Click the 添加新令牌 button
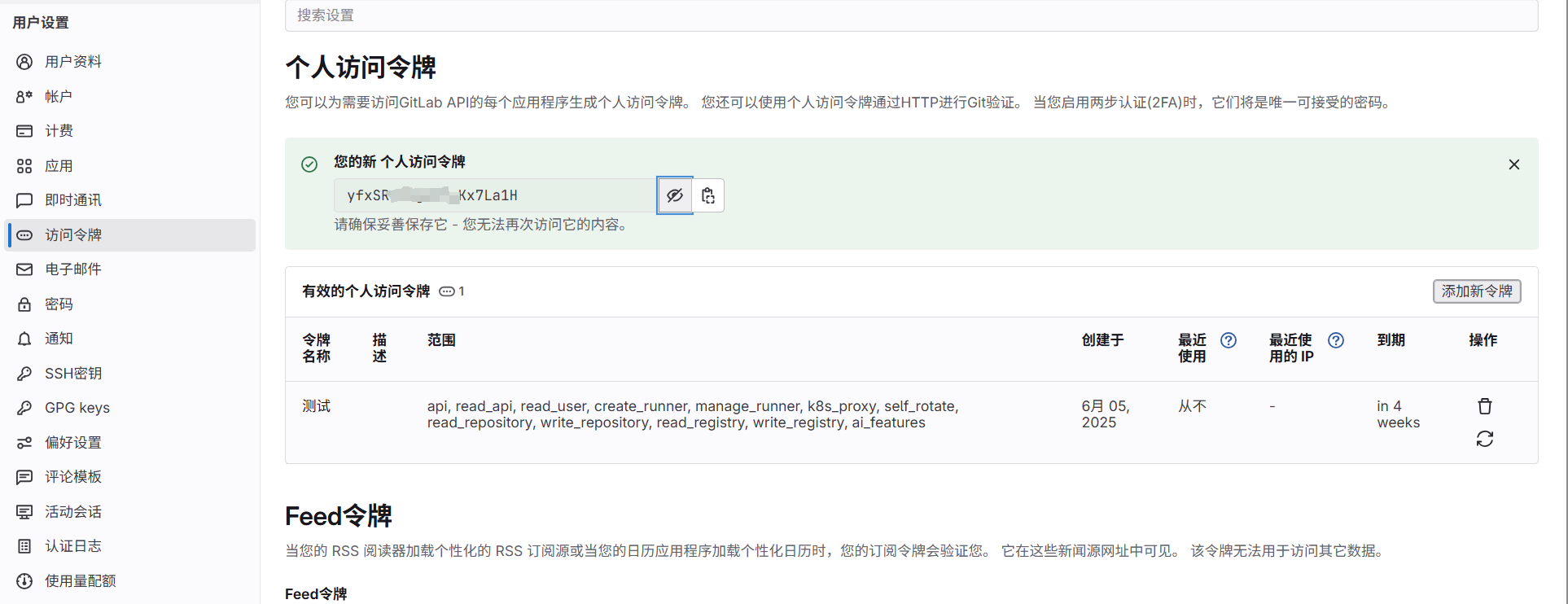 pyautogui.click(x=1477, y=291)
